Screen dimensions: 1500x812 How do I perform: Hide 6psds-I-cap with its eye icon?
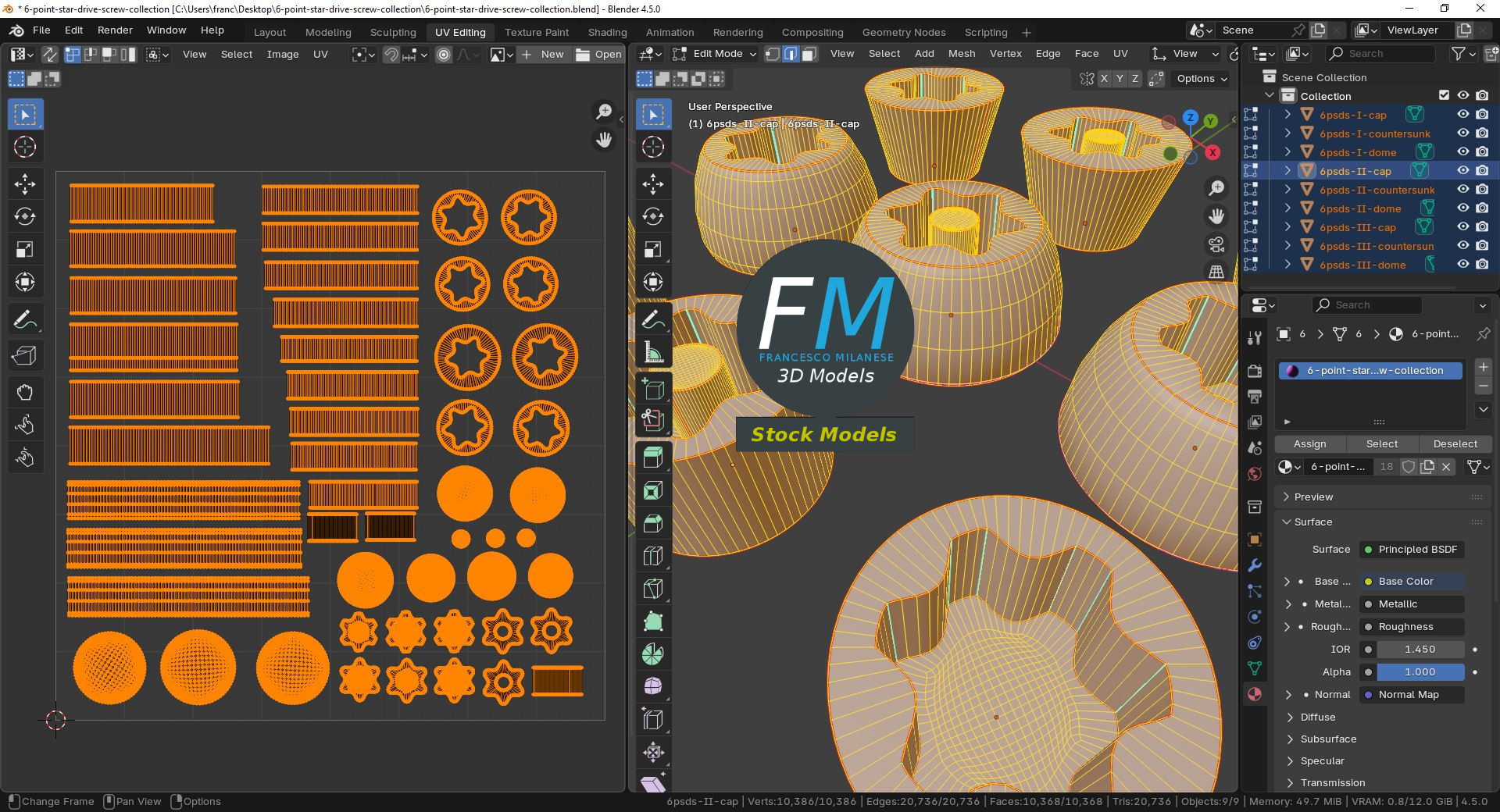click(x=1463, y=115)
